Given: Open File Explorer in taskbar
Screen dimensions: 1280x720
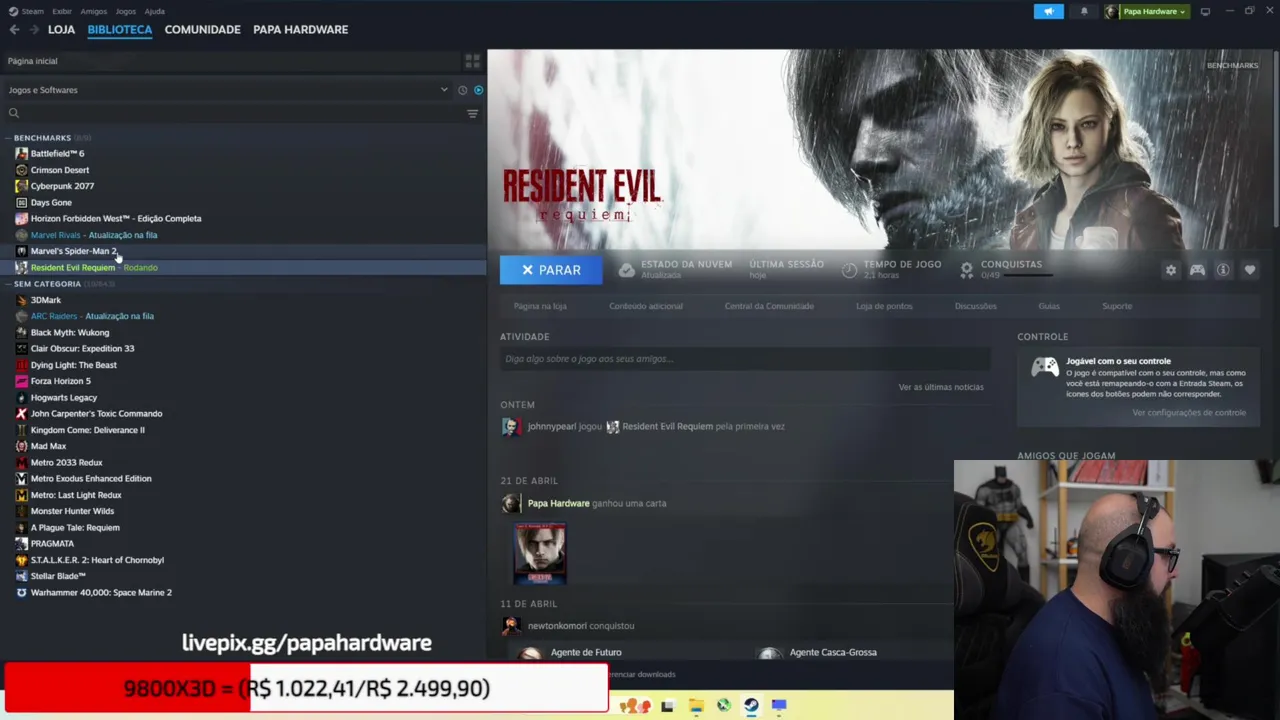Looking at the screenshot, I should coord(696,705).
